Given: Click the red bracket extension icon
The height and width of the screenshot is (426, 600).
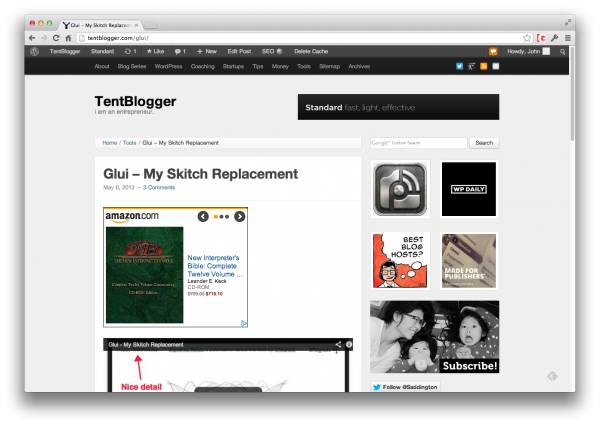Looking at the screenshot, I should point(541,38).
